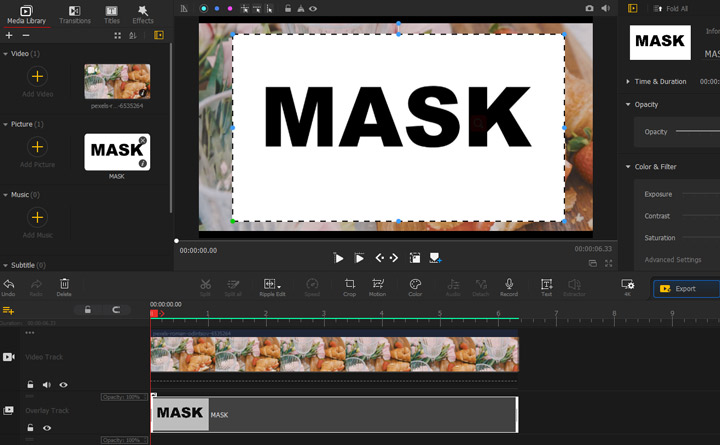Image resolution: width=720 pixels, height=445 pixels.
Task: Select the MASK picture thumbnail in library
Action: click(x=117, y=152)
